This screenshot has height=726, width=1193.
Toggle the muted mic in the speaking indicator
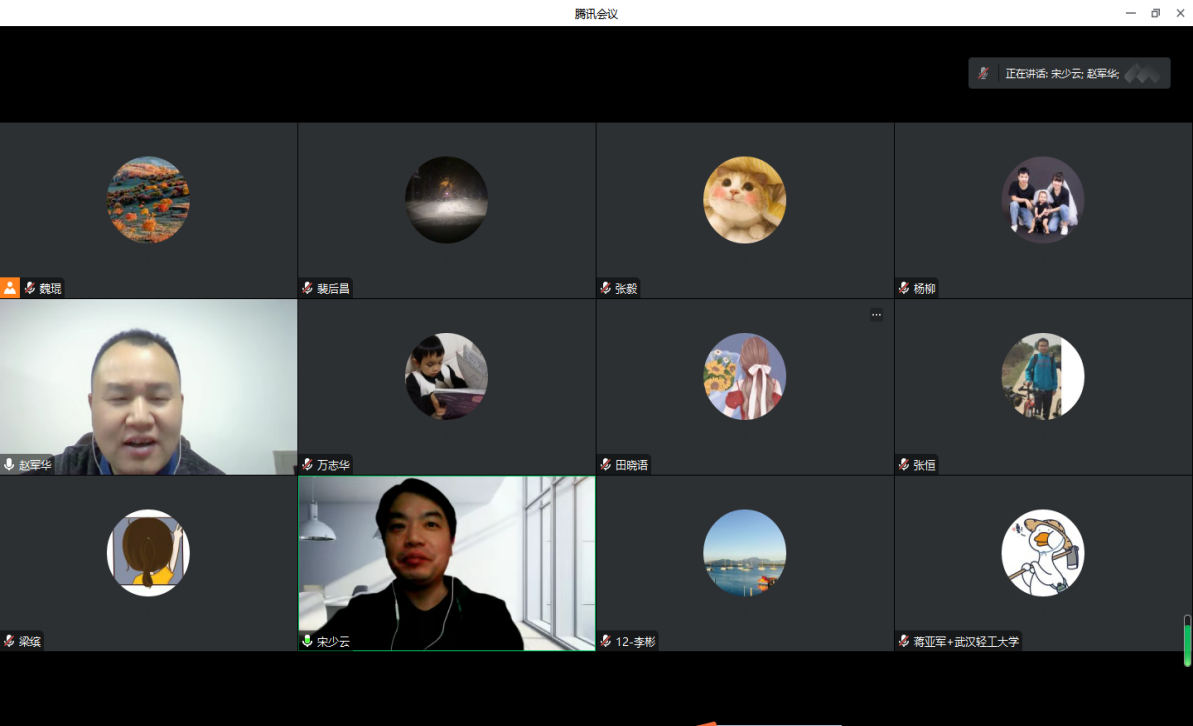pos(984,73)
